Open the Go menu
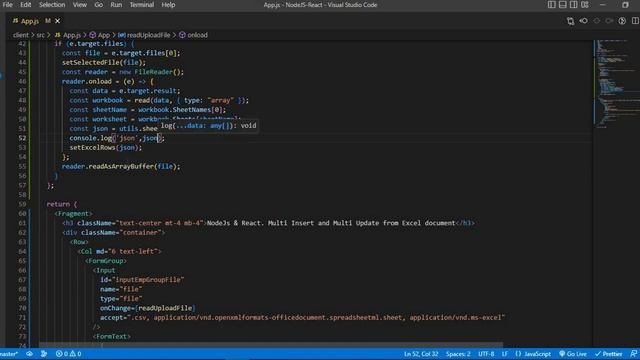This screenshot has width=640, height=360. coord(98,5)
